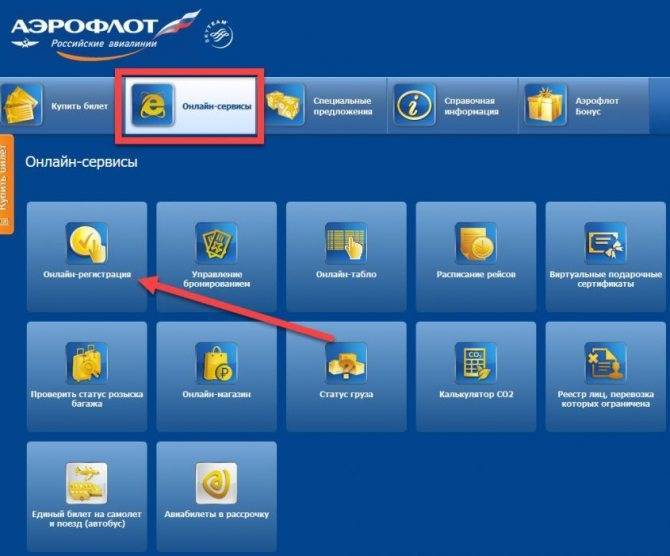View Расписание рейсов
Image resolution: width=670 pixels, height=556 pixels.
click(x=476, y=274)
